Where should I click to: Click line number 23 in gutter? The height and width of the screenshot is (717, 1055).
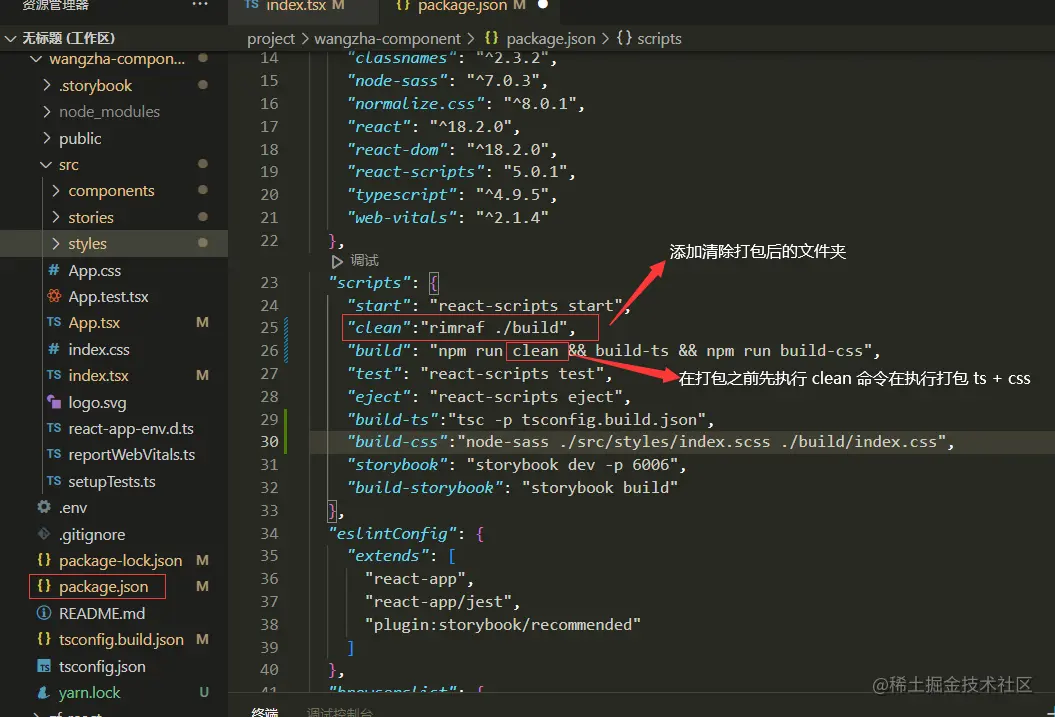tap(269, 282)
